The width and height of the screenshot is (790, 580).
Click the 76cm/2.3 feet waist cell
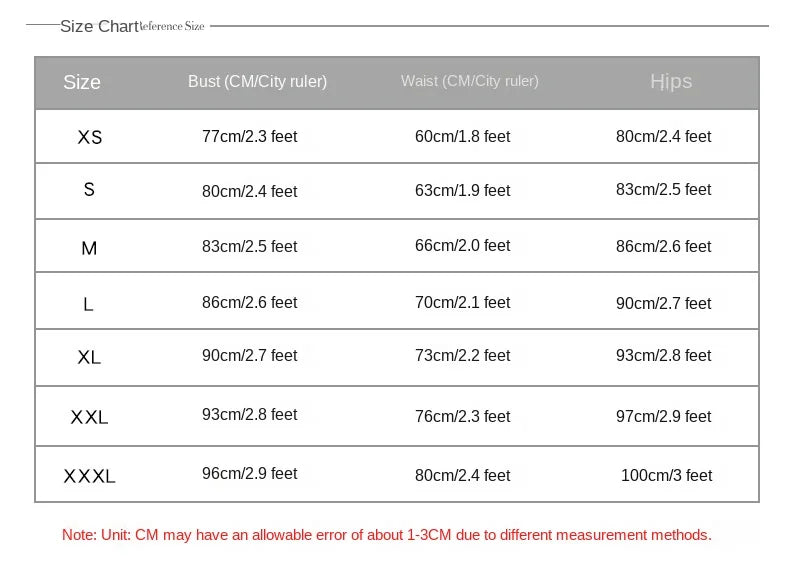pyautogui.click(x=463, y=416)
